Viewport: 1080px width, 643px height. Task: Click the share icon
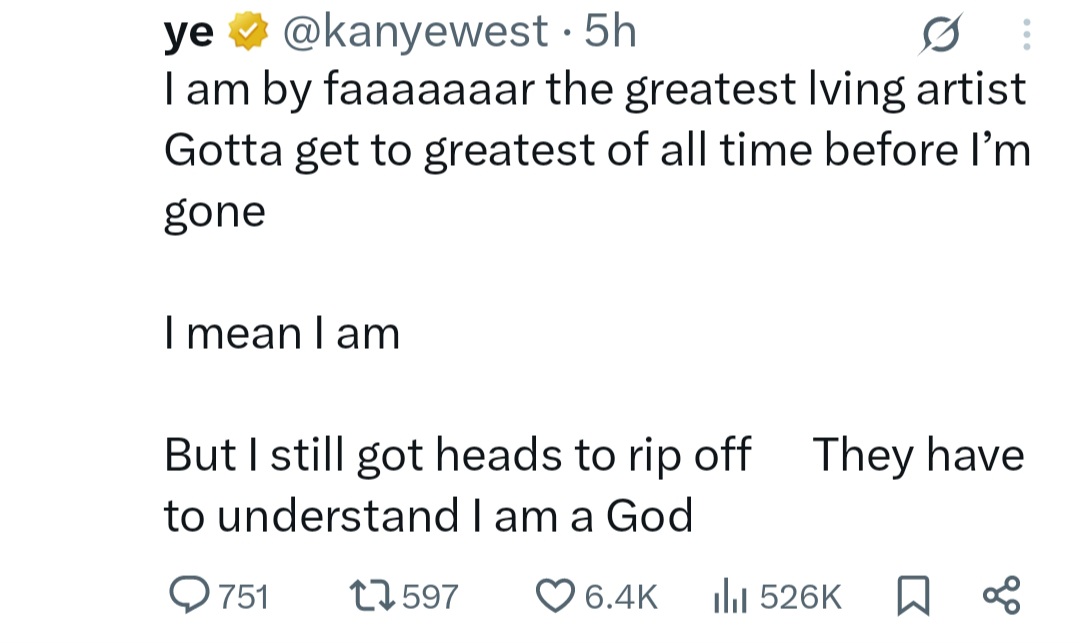[x=1000, y=595]
